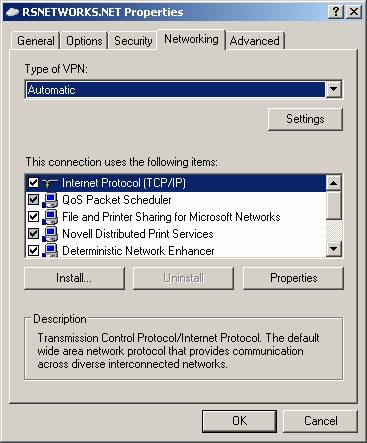The image size is (367, 443).
Task: Select the Automatic VPN type field
Action: tap(175, 90)
